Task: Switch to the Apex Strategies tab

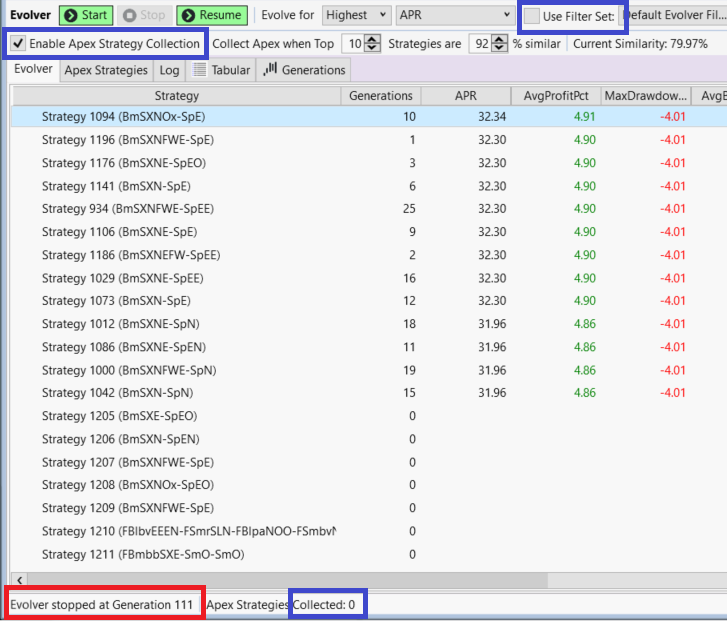Action: click(x=106, y=70)
